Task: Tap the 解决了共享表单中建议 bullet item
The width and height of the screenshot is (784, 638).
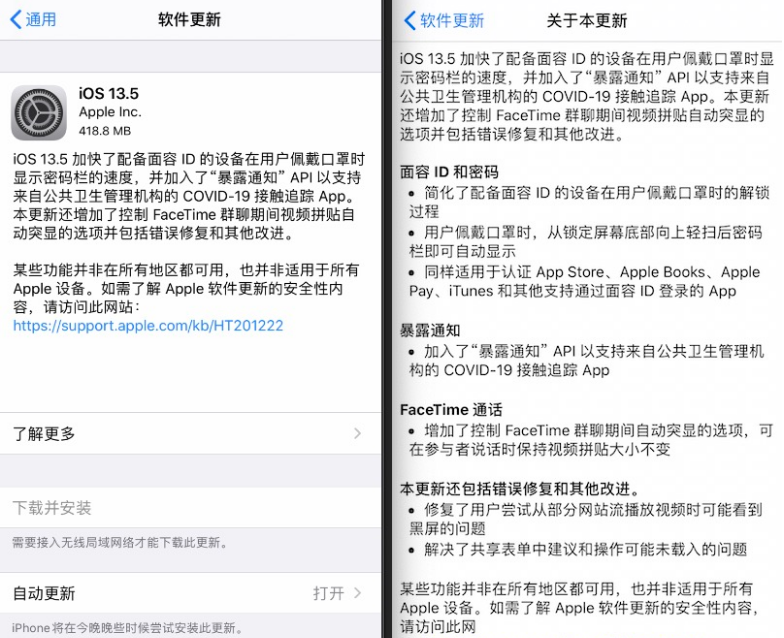Action: pos(578,550)
